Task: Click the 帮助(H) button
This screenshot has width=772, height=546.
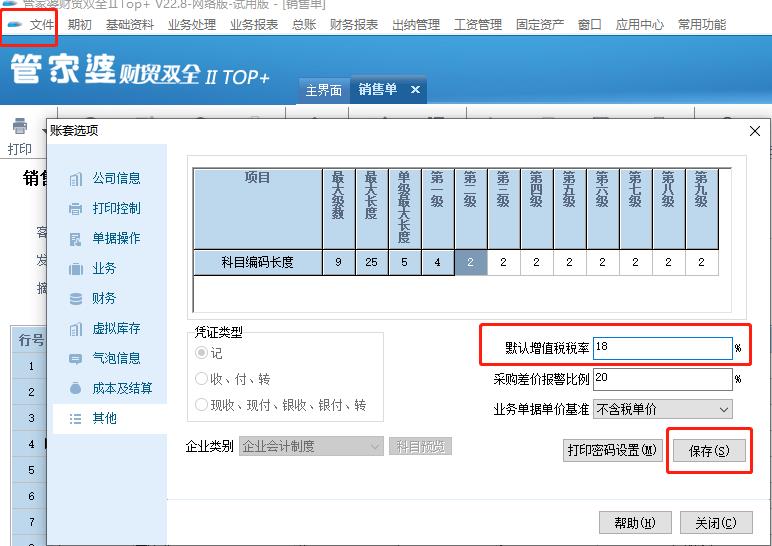Action: (x=635, y=523)
